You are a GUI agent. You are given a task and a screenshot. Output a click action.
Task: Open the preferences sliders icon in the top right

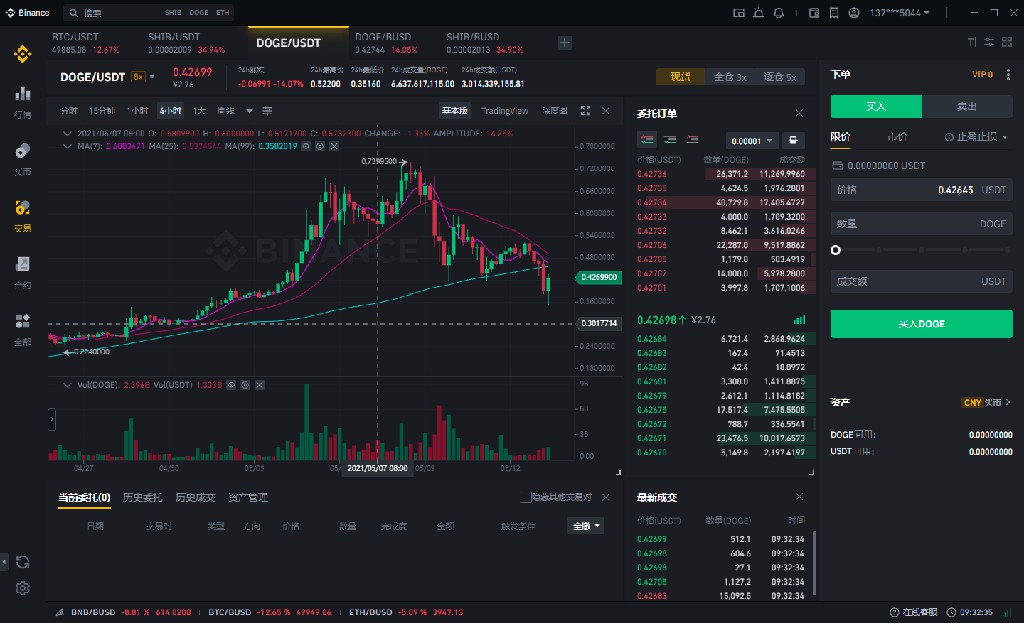pos(989,42)
